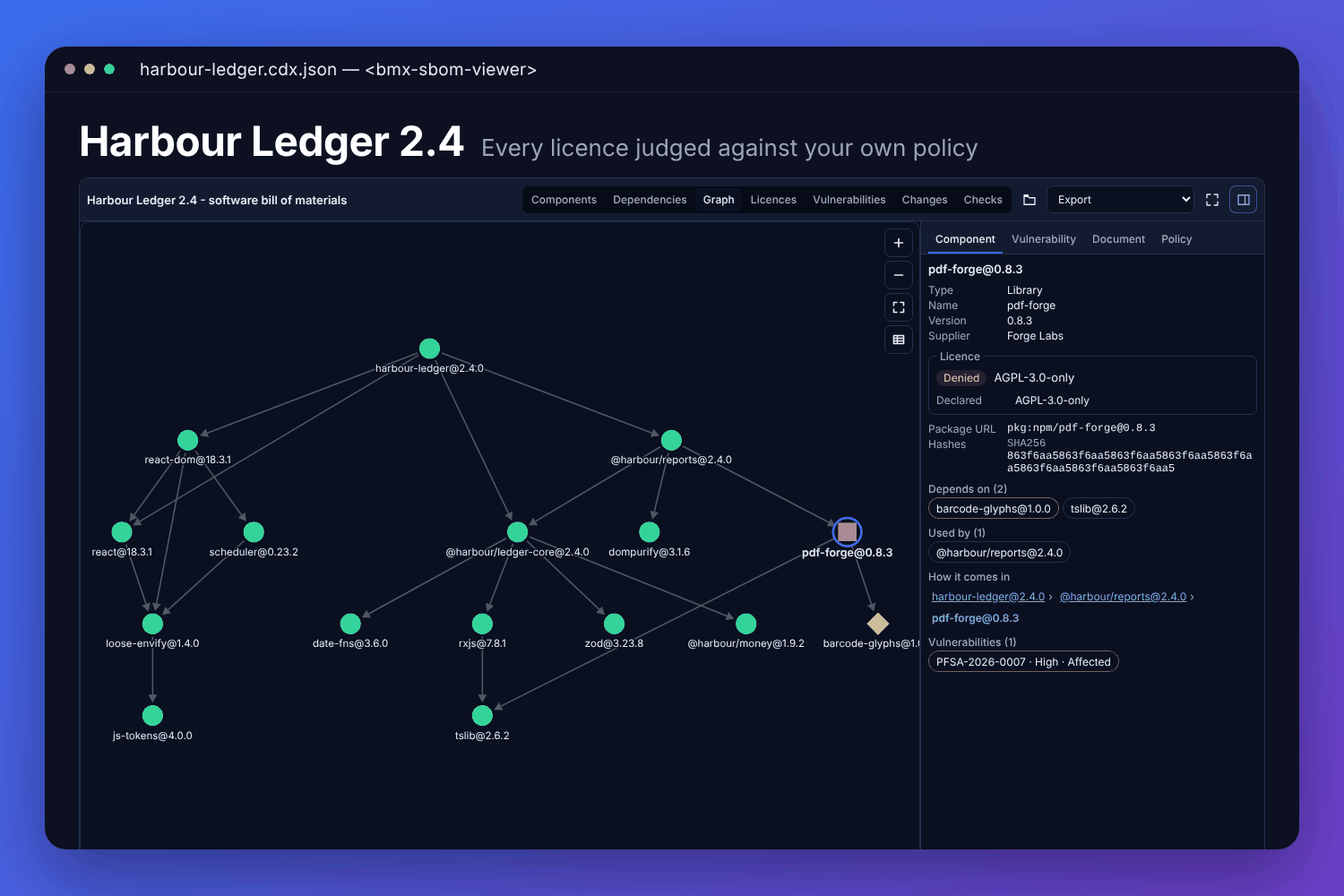Click the pdf-forge@0.8.3 square node
This screenshot has width=1344, height=896.
click(x=847, y=532)
